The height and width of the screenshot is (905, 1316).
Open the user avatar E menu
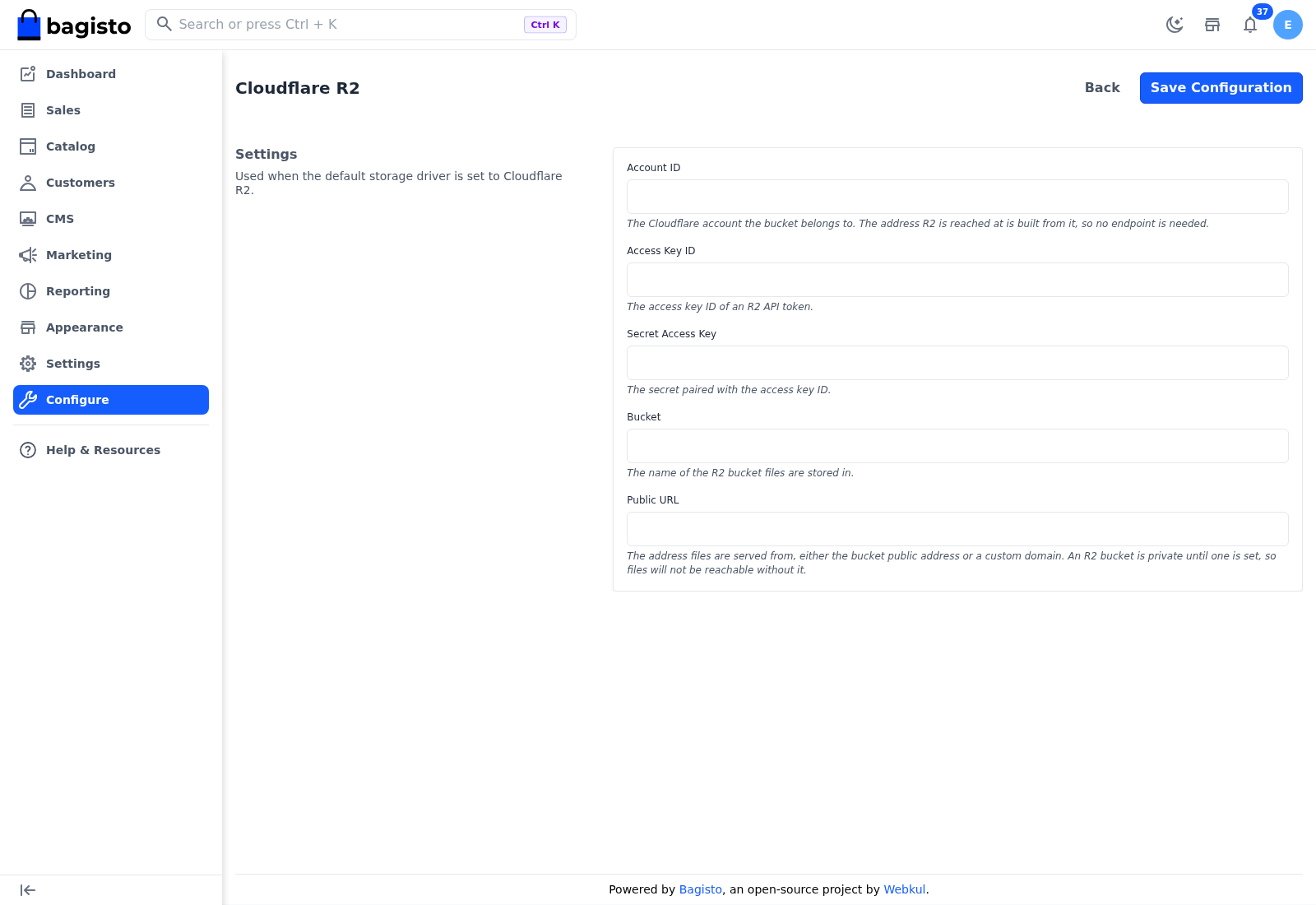[x=1288, y=25]
